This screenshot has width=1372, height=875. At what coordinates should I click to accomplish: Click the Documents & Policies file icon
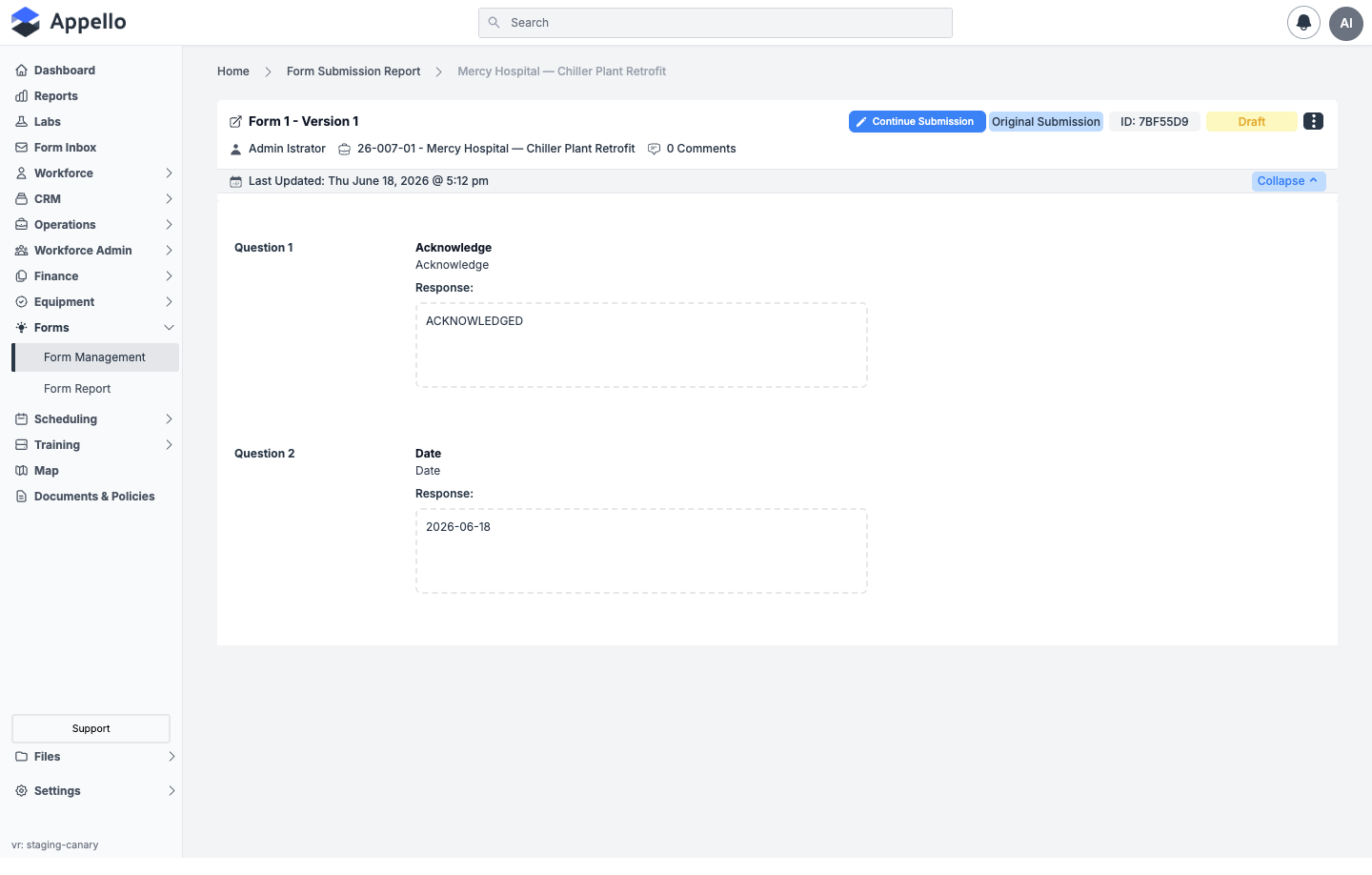[21, 497]
